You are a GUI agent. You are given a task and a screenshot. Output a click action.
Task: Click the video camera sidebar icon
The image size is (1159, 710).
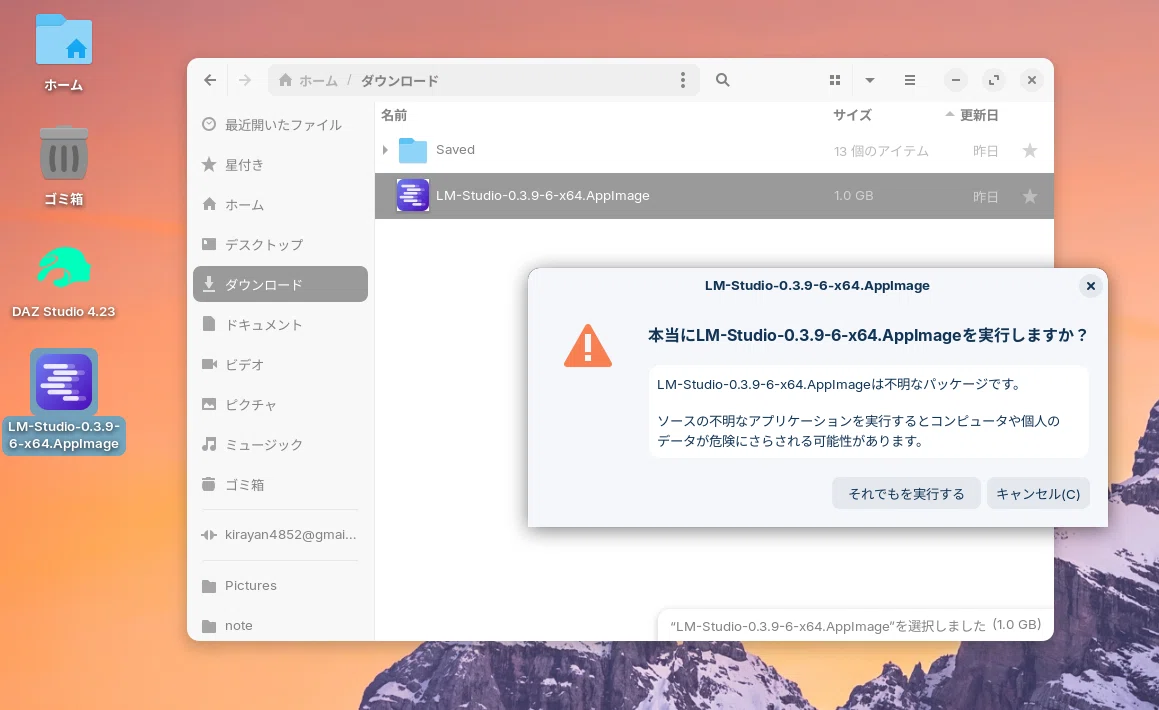[x=209, y=363]
